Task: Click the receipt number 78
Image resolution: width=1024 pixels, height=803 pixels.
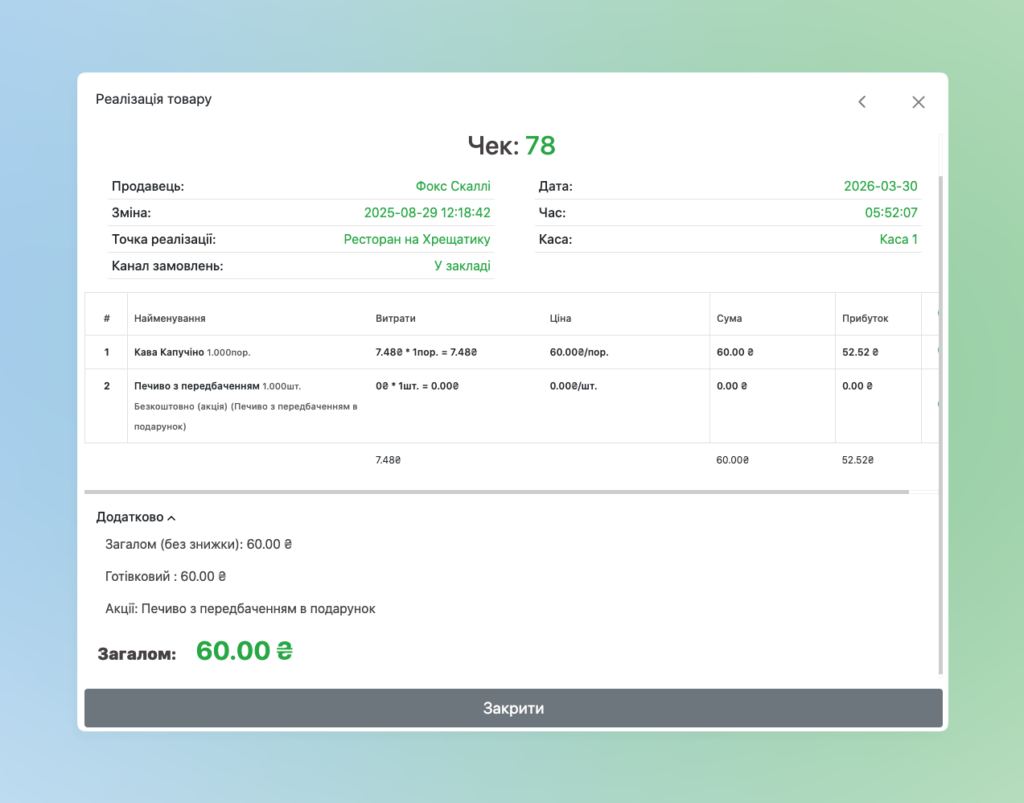Action: [x=540, y=146]
